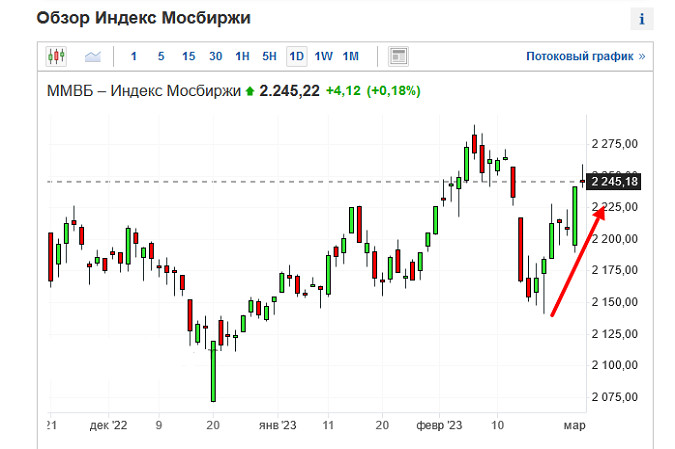Switch to the 1W weekly timeframe
This screenshot has height=449, width=675.
point(323,56)
